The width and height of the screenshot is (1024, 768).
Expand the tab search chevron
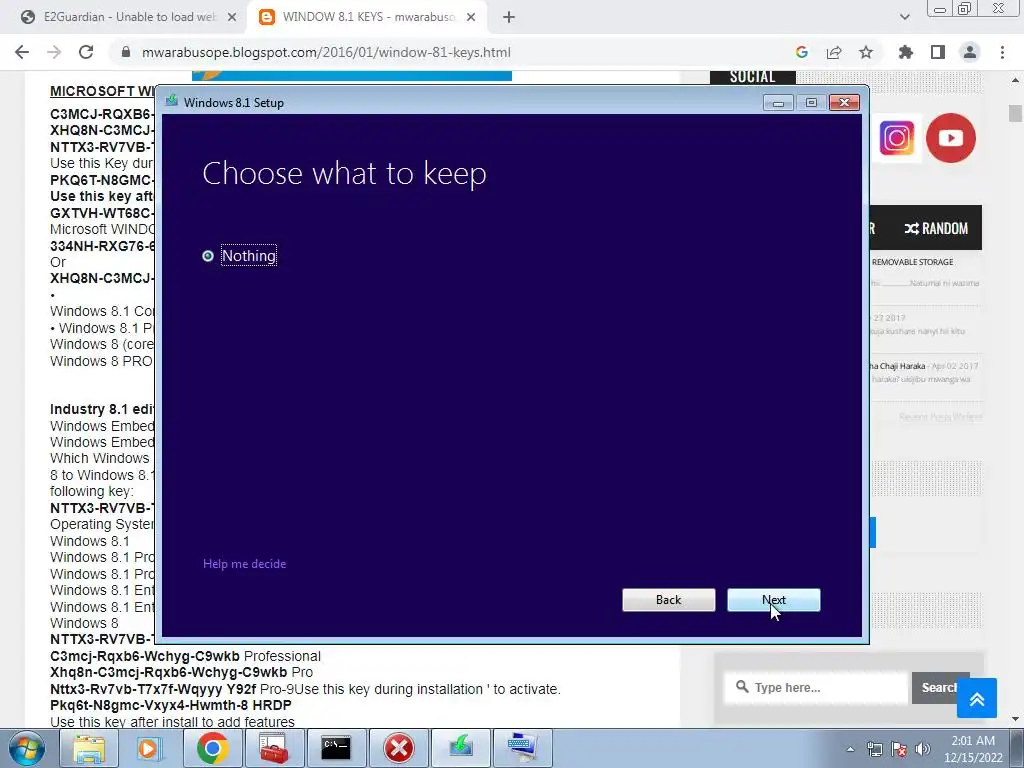904,17
